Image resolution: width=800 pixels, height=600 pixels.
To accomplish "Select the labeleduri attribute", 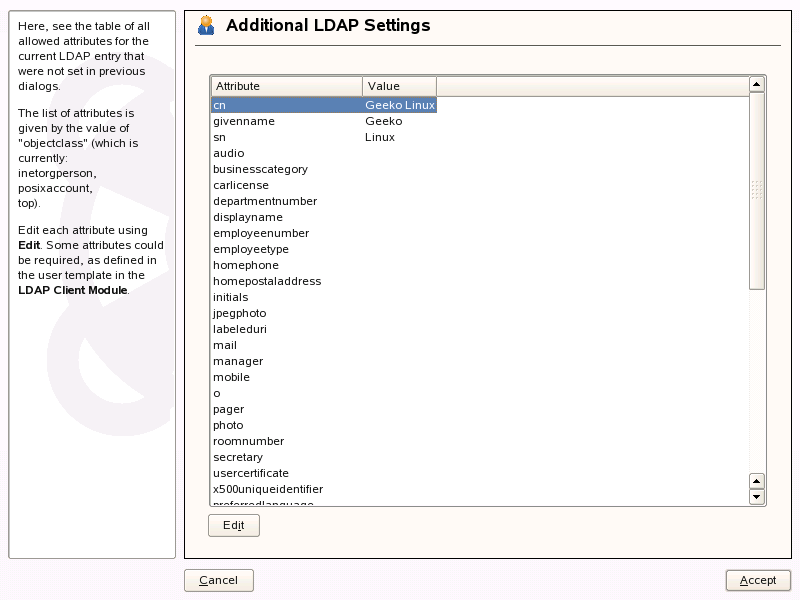I will pyautogui.click(x=240, y=329).
